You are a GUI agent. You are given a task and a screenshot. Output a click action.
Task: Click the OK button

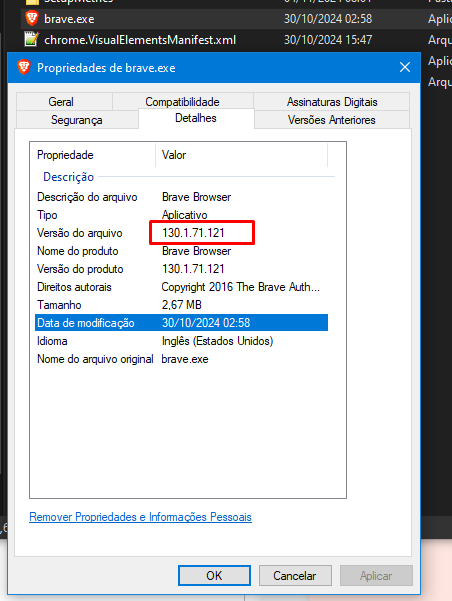(x=214, y=575)
